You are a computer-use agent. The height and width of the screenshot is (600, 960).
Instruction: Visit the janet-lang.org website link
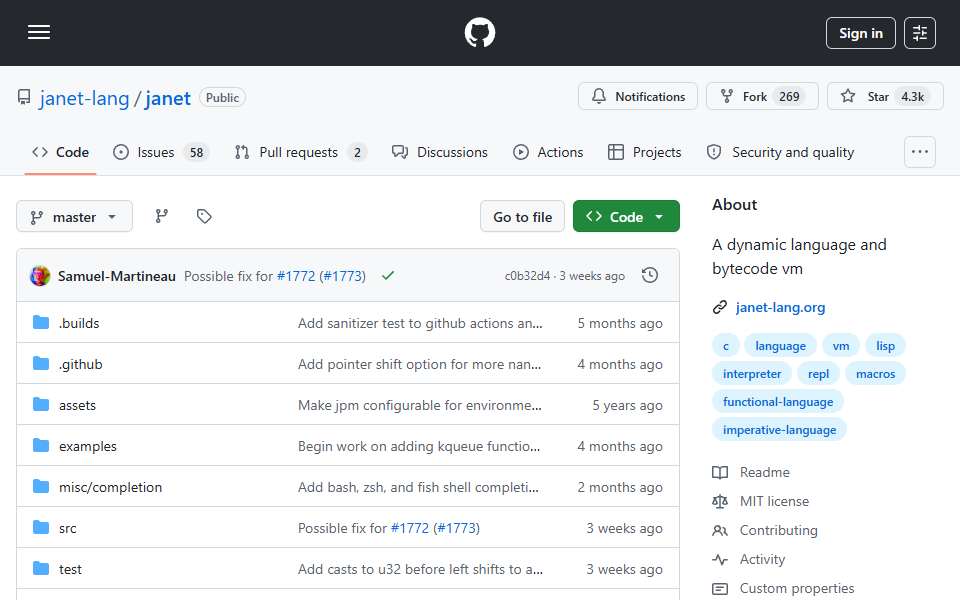click(x=780, y=307)
